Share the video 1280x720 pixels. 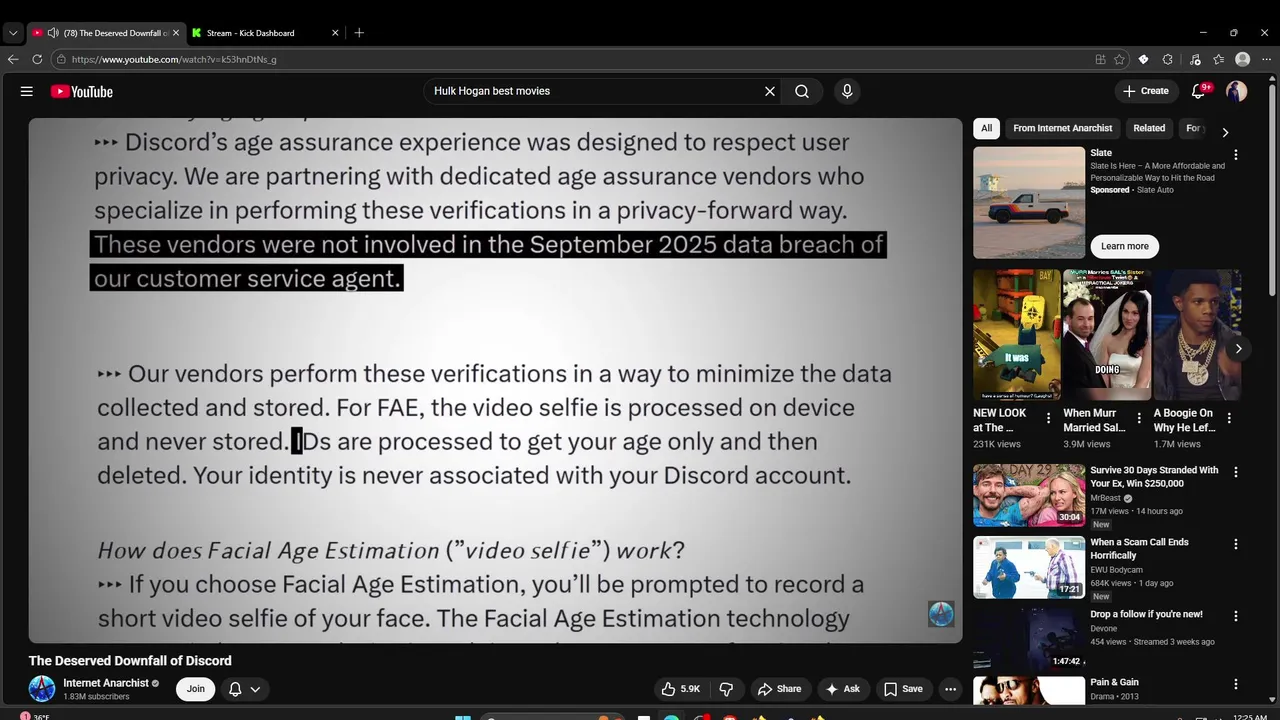pyautogui.click(x=779, y=689)
